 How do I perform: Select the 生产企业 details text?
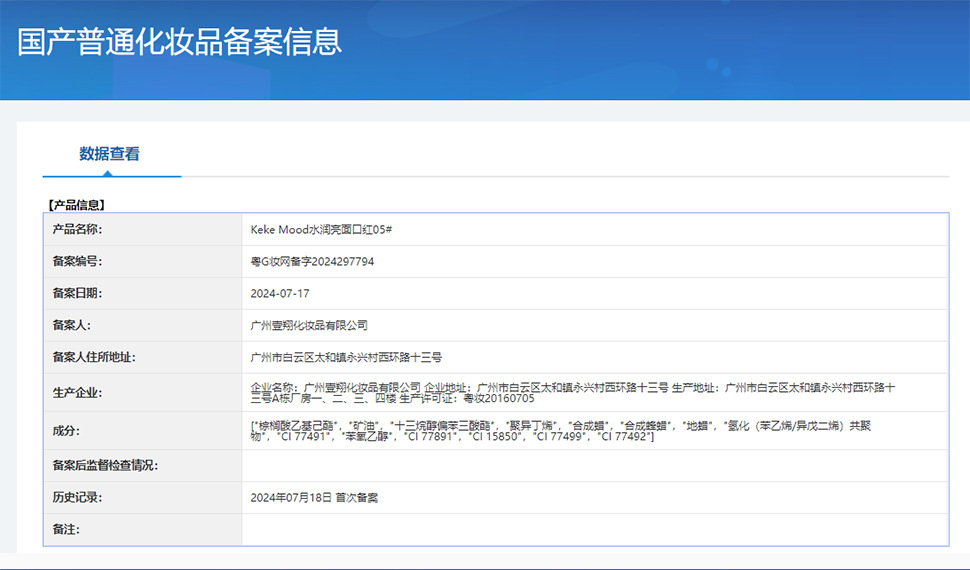[x=572, y=392]
